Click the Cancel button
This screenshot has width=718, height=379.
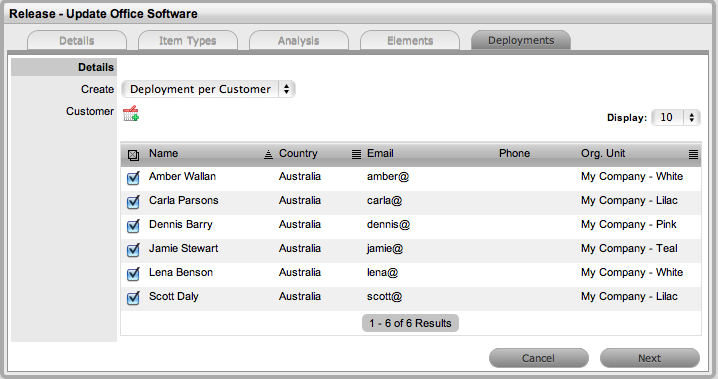[x=538, y=358]
